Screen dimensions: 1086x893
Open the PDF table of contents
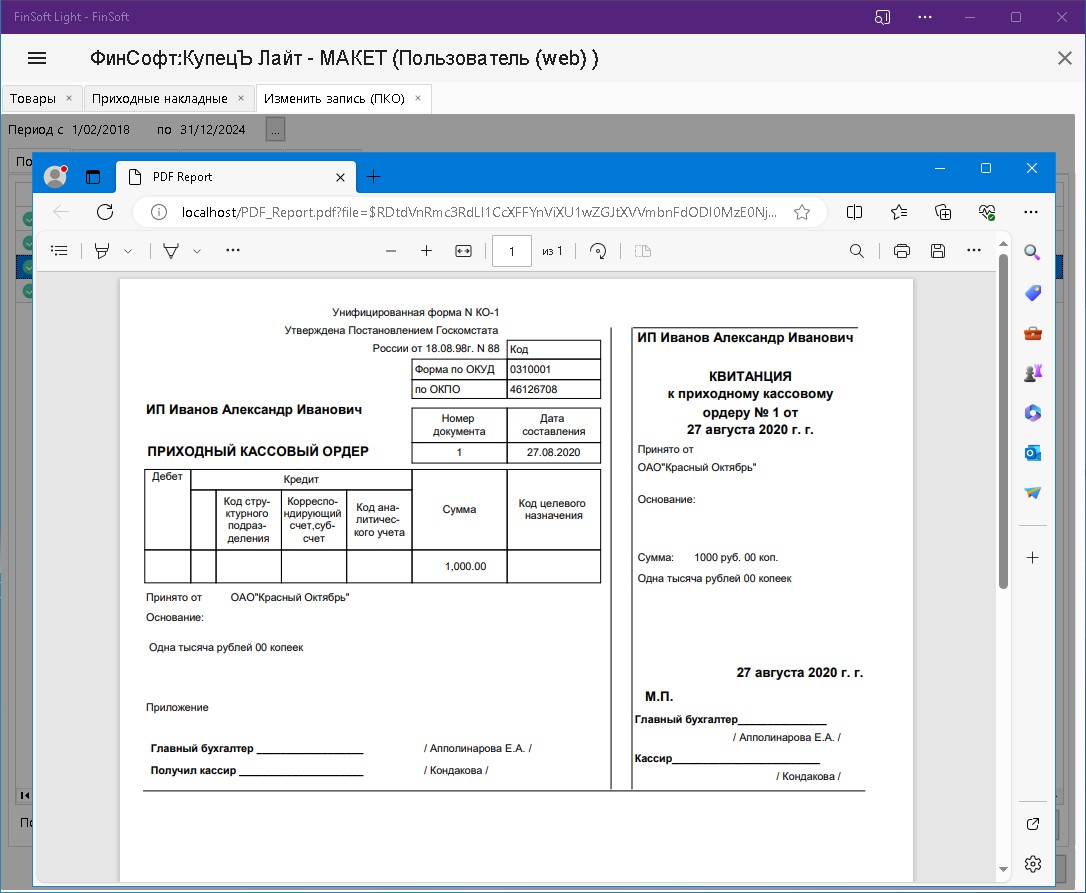tap(60, 251)
